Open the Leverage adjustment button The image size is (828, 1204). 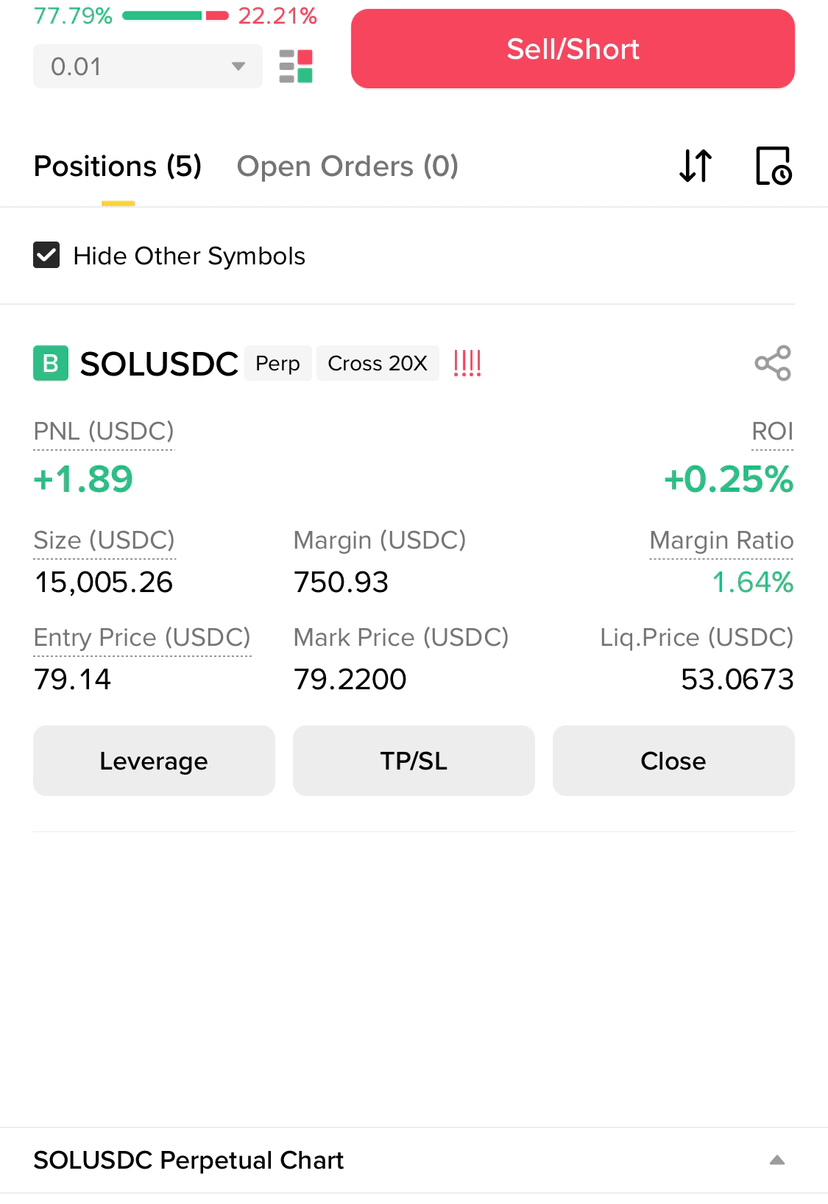[154, 761]
